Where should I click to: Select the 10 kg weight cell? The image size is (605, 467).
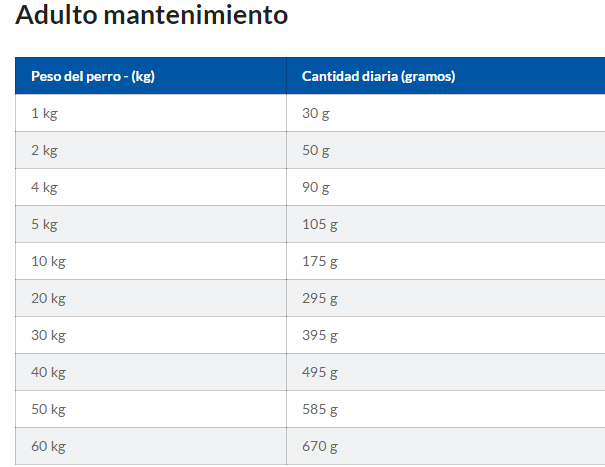click(x=48, y=261)
